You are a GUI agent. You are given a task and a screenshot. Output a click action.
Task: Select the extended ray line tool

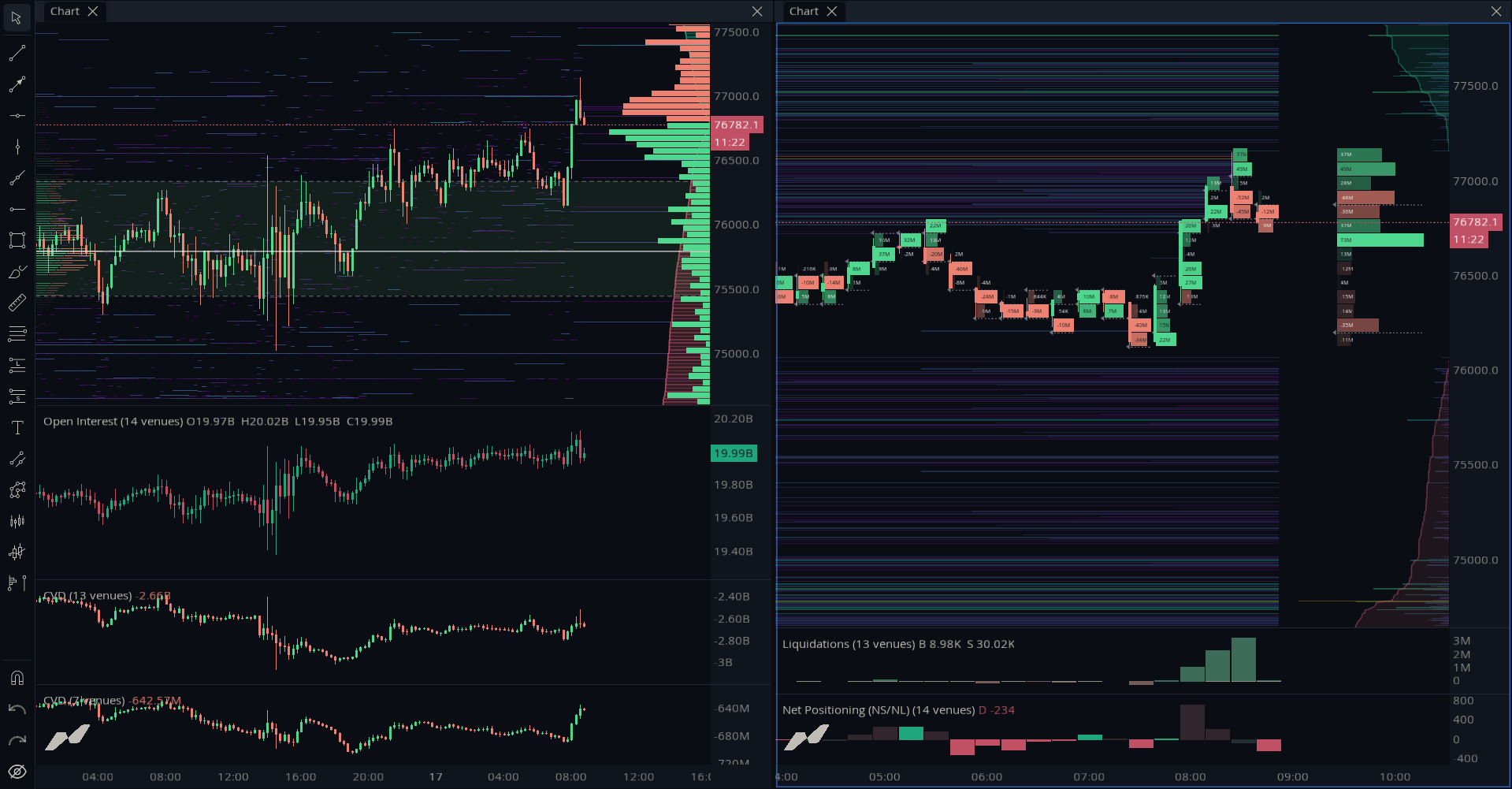coord(17,178)
